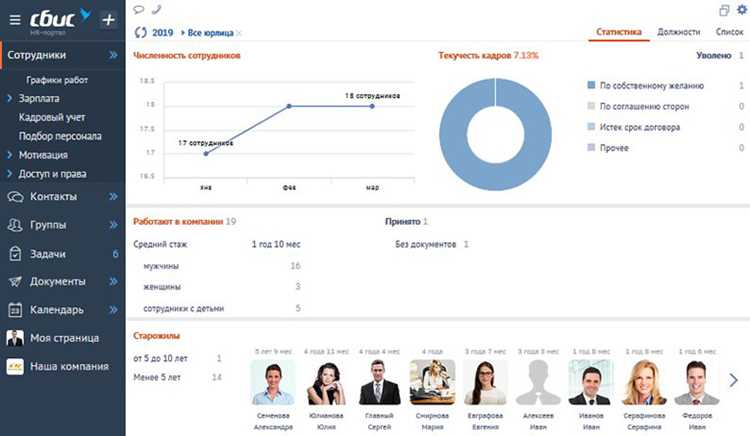Click the open-in-new-window icon
Image resolution: width=750 pixels, height=436 pixels.
(x=724, y=10)
